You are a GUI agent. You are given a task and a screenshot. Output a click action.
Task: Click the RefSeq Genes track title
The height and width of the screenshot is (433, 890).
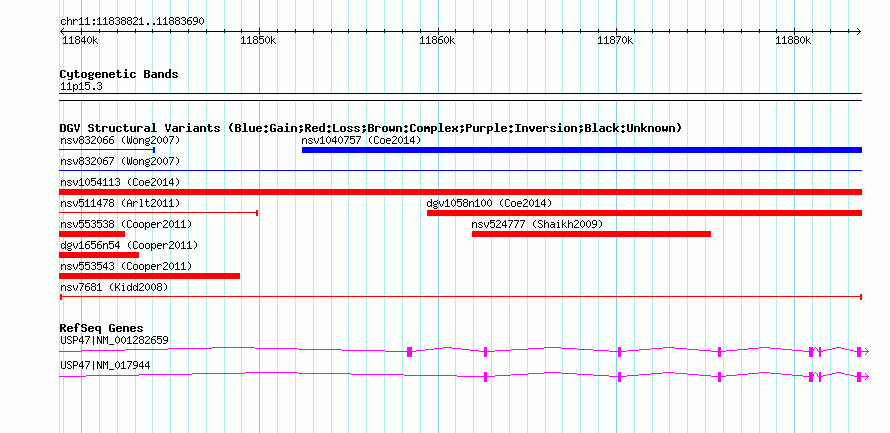102,328
